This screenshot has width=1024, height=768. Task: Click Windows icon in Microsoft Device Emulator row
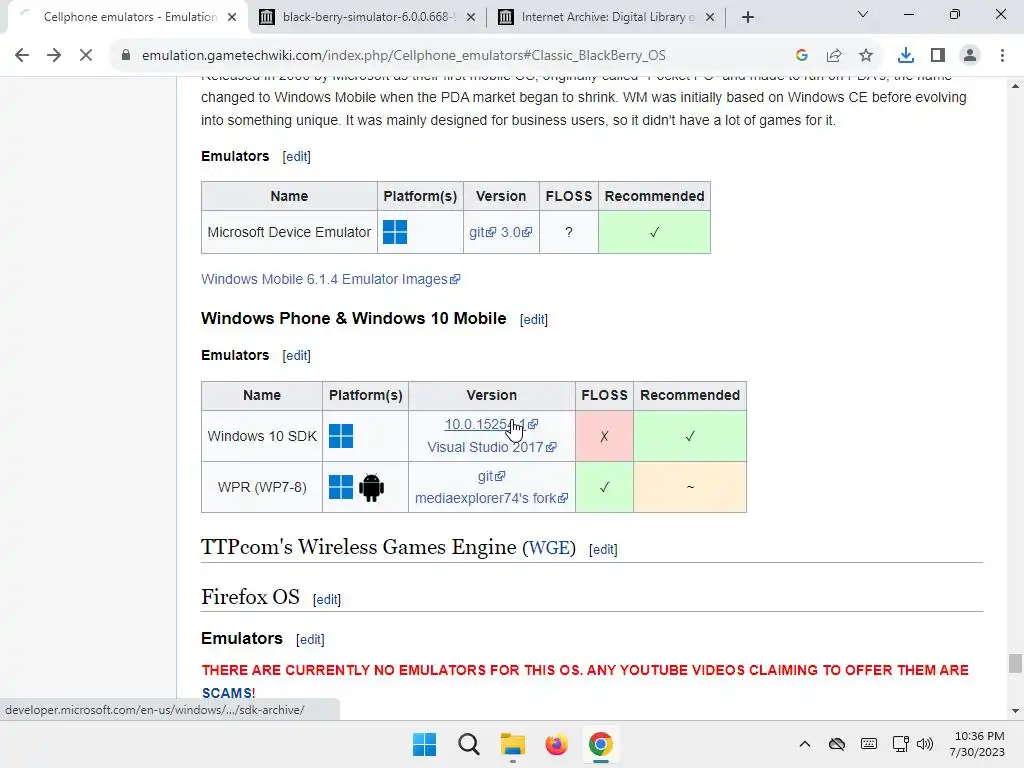(x=394, y=232)
